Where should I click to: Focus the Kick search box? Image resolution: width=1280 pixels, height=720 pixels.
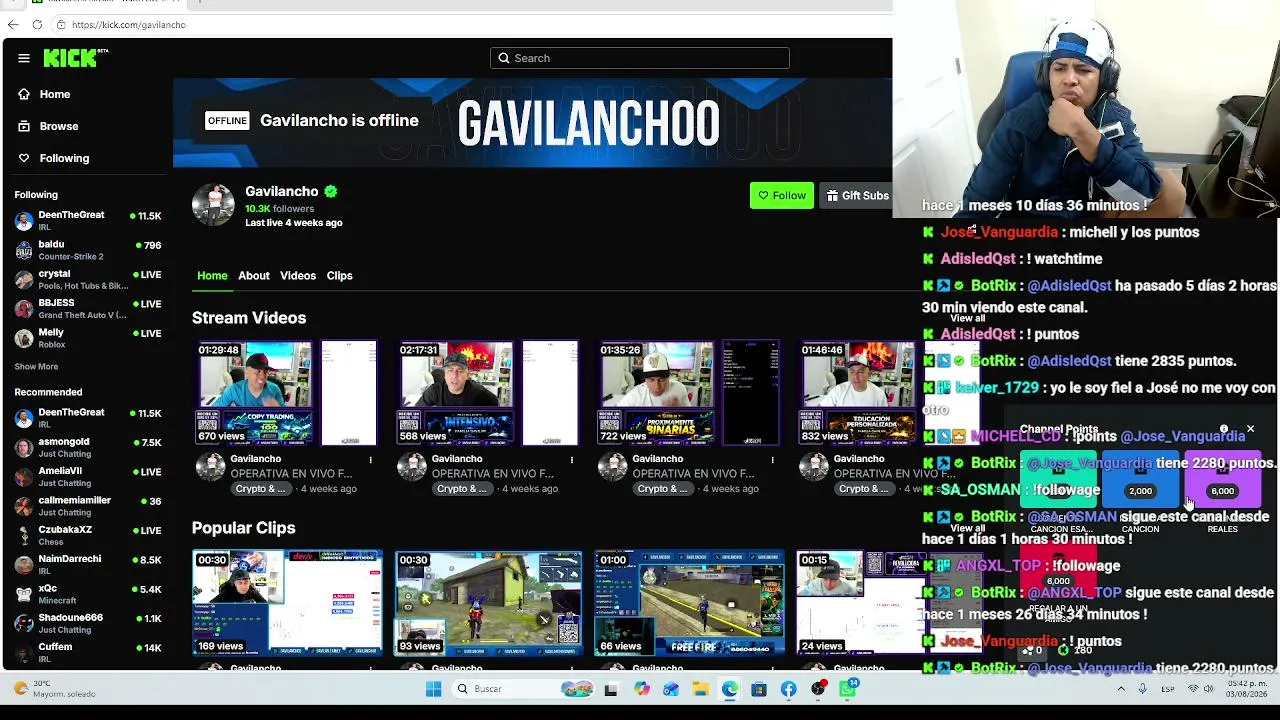click(640, 58)
